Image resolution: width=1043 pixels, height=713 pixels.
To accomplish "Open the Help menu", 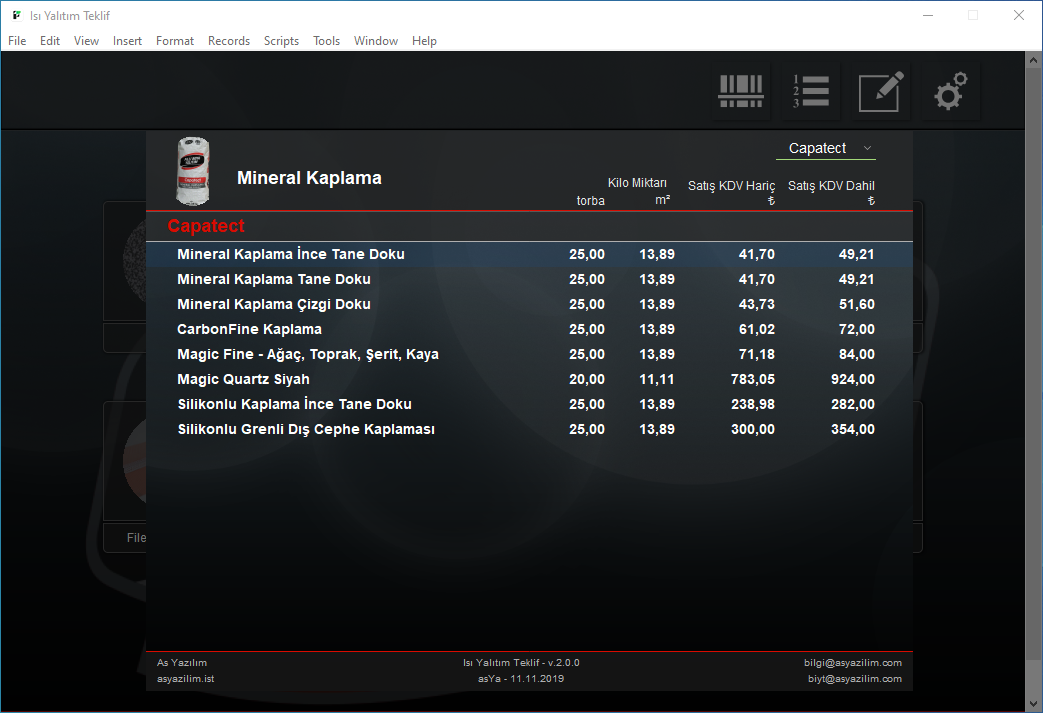I will coord(424,41).
